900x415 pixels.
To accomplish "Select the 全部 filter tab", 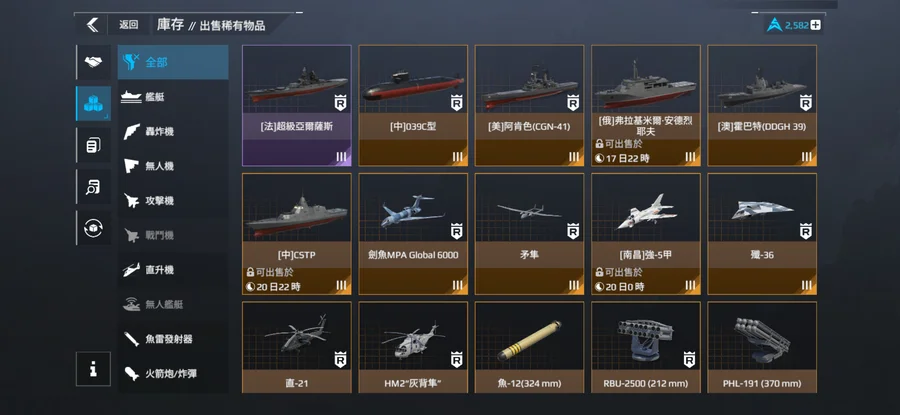I will click(x=173, y=62).
